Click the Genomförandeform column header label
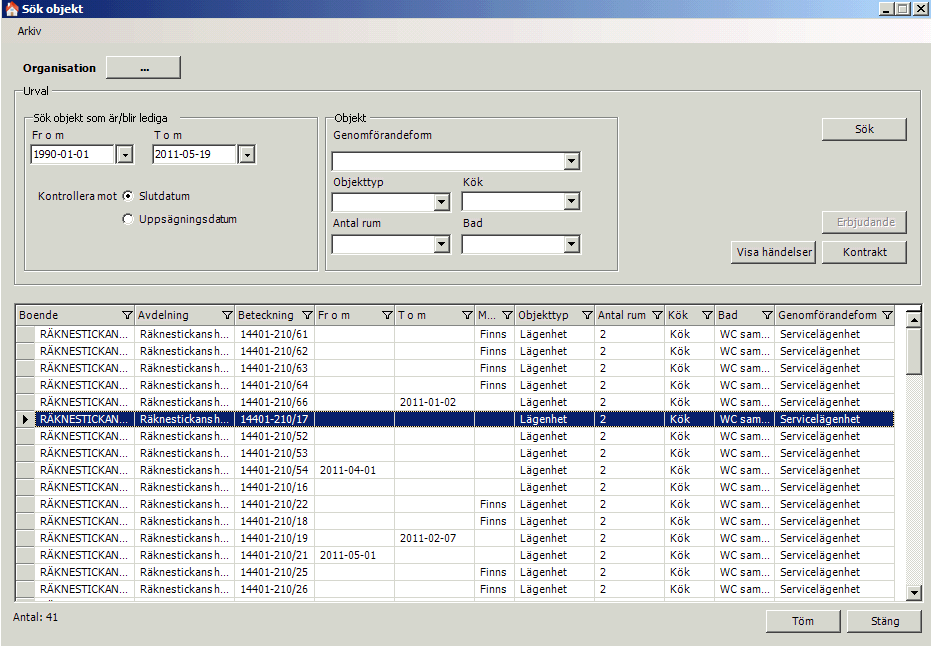931x646 pixels. [x=827, y=315]
